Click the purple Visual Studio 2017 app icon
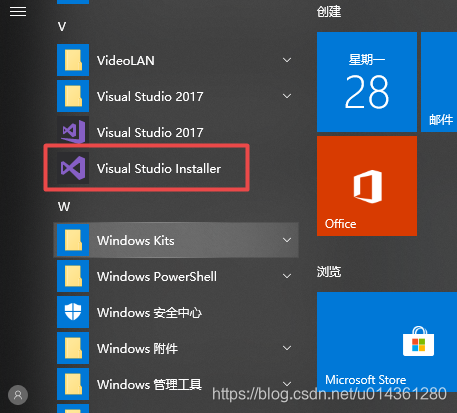Viewport: 457px width, 413px height. pyautogui.click(x=73, y=132)
